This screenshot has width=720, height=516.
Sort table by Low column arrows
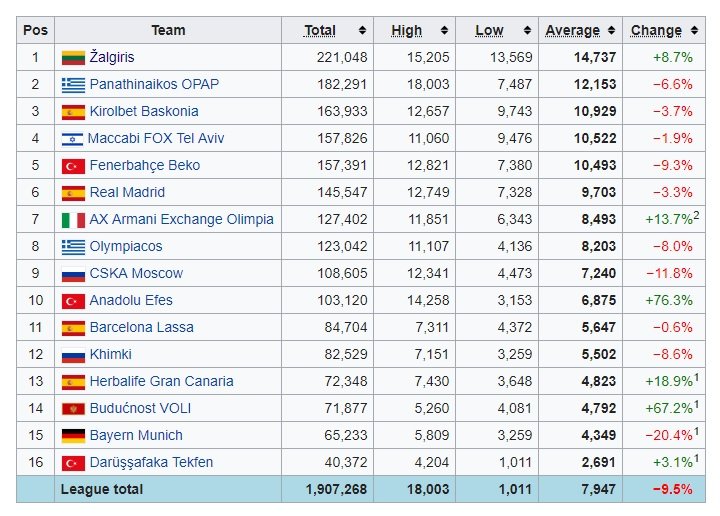[x=527, y=30]
